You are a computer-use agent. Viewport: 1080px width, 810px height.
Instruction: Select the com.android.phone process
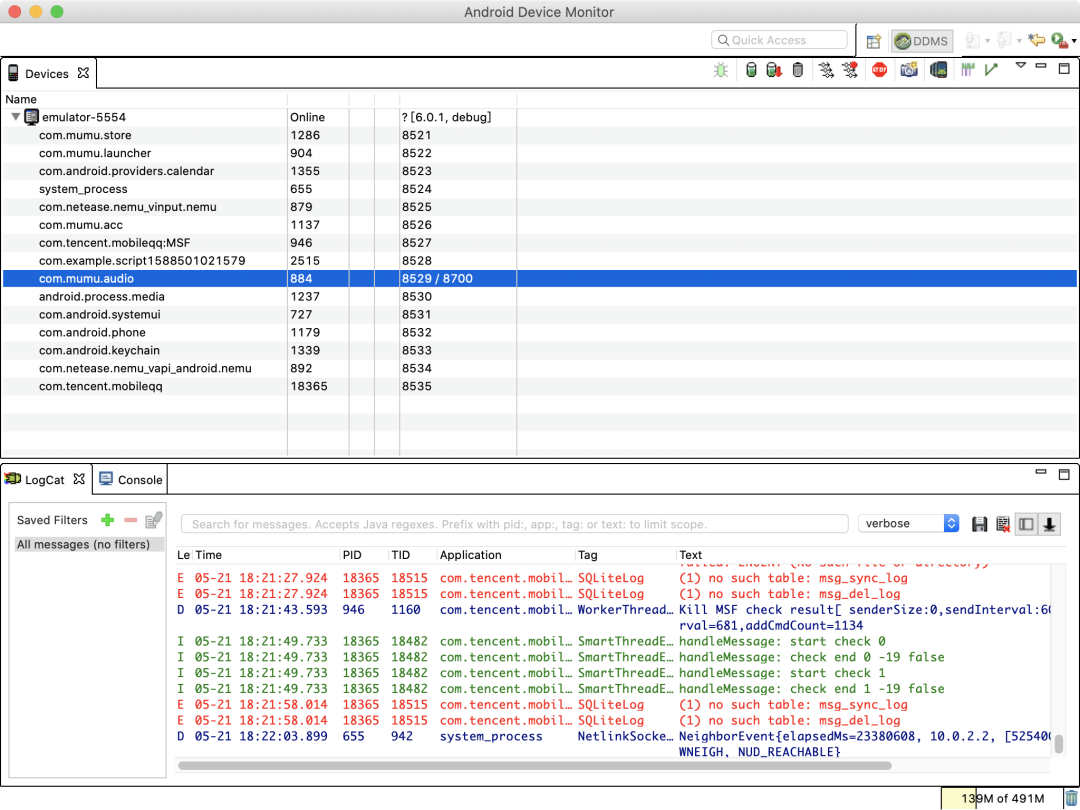pyautogui.click(x=539, y=332)
